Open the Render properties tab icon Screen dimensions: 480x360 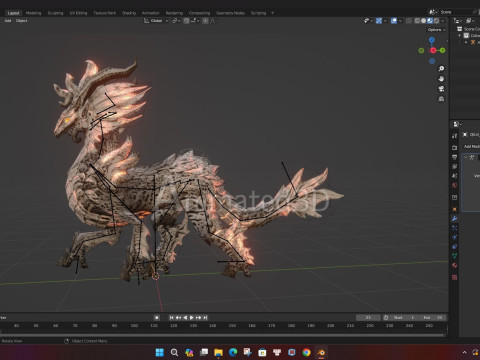[x=454, y=147]
